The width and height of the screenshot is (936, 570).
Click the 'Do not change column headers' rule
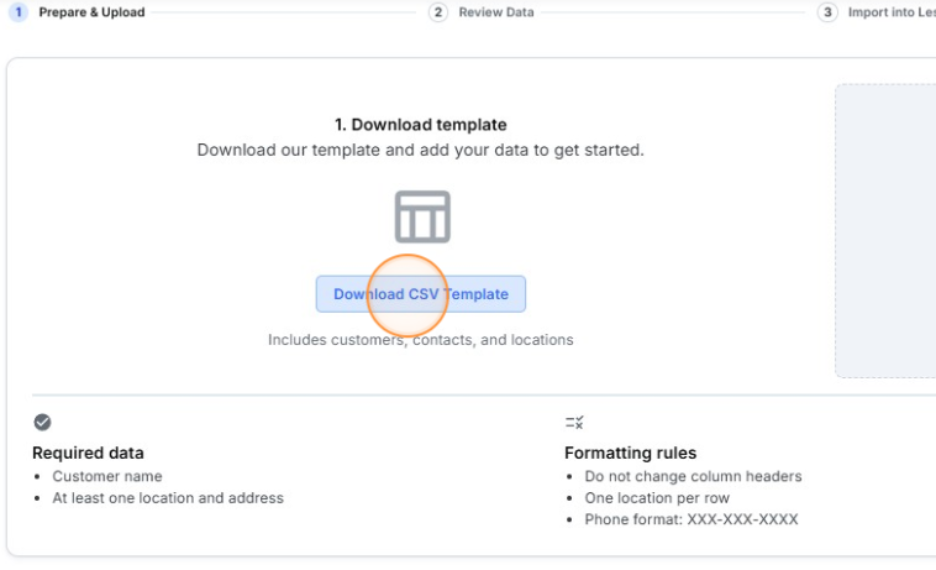pyautogui.click(x=693, y=477)
